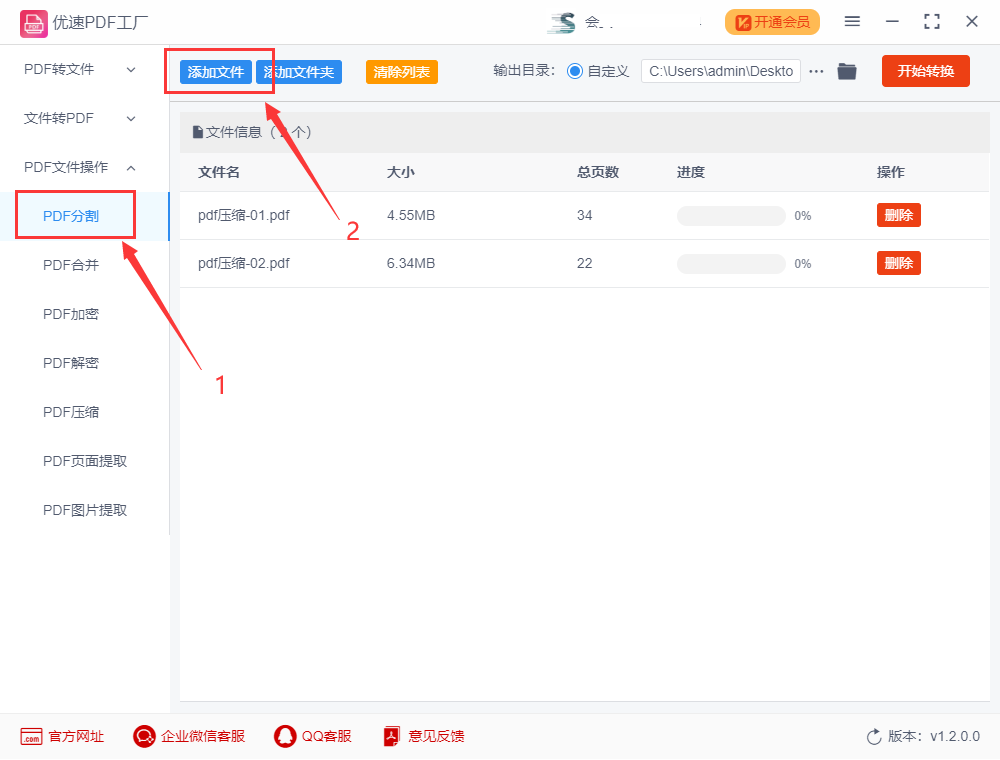Click the progress bar of pdf压缩-01.pdf

pyautogui.click(x=731, y=215)
